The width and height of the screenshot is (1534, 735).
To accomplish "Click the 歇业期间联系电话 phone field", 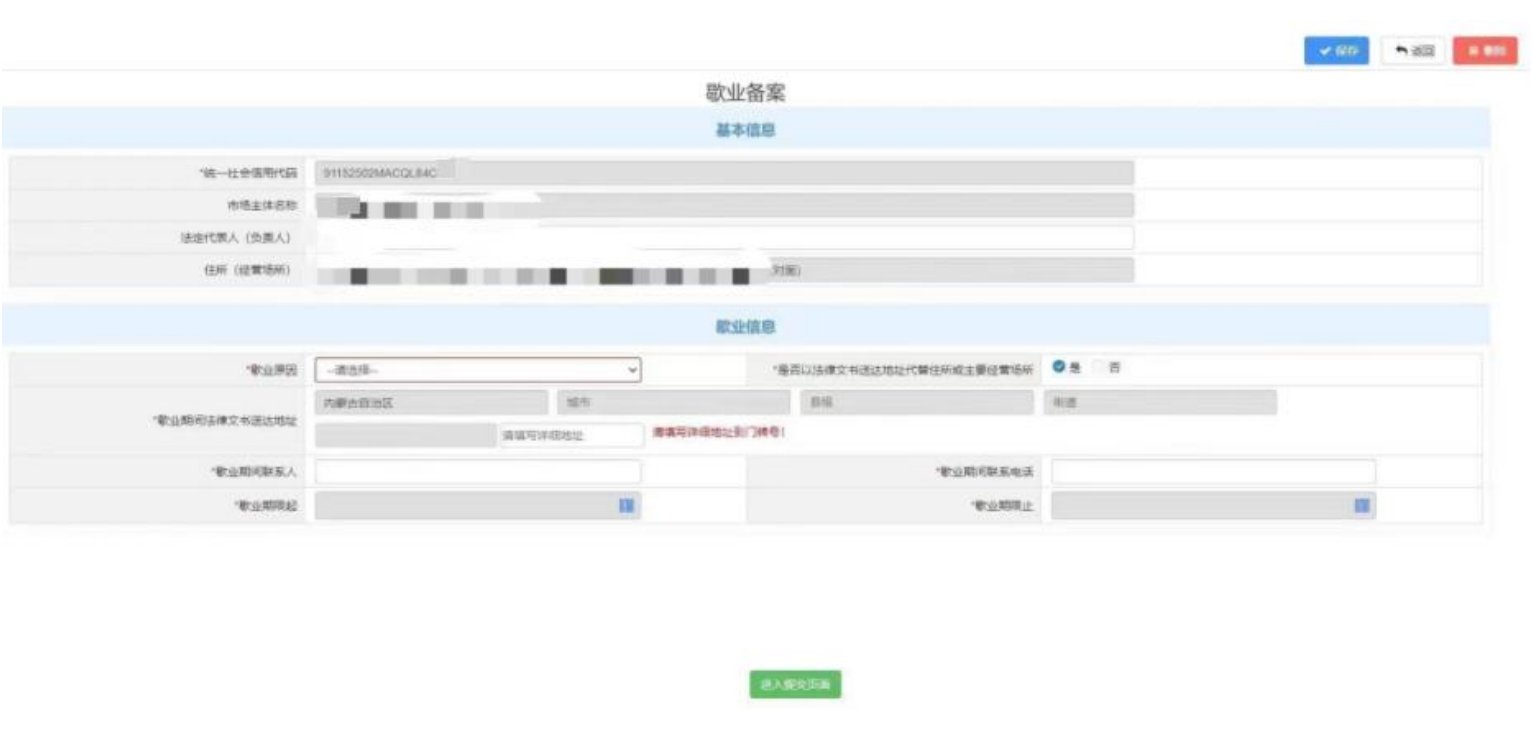I will coord(1212,472).
